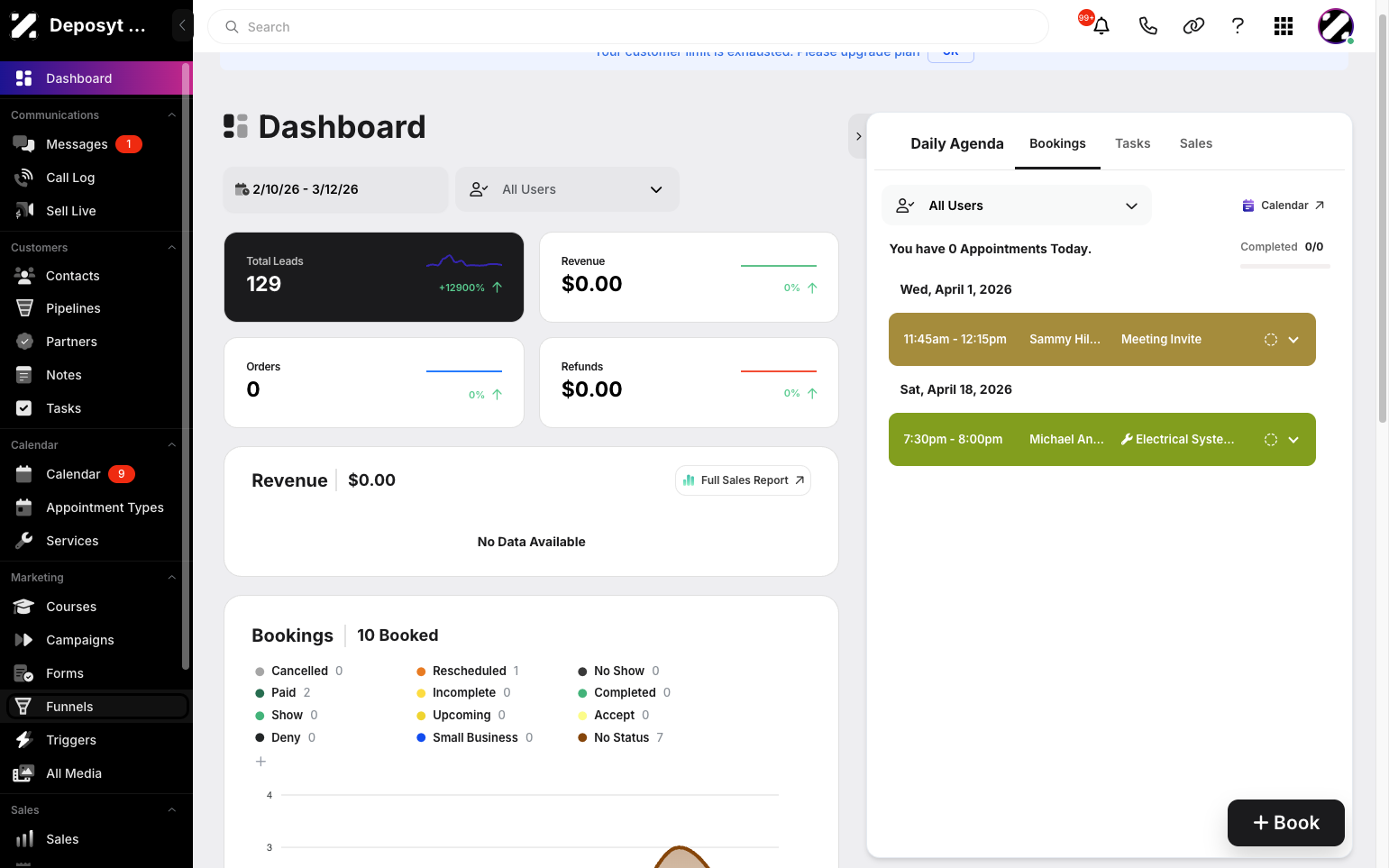The image size is (1389, 868).
Task: Open the Full Sales Report
Action: click(743, 480)
